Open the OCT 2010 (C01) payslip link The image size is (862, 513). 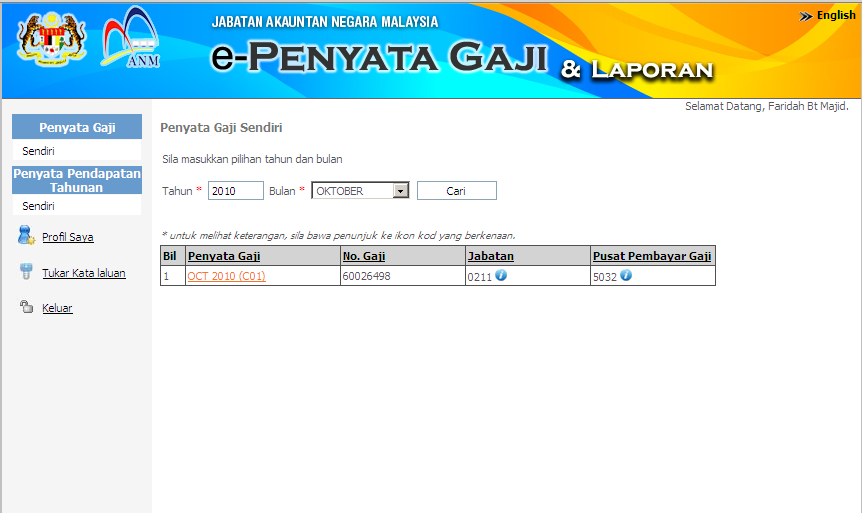(226, 276)
